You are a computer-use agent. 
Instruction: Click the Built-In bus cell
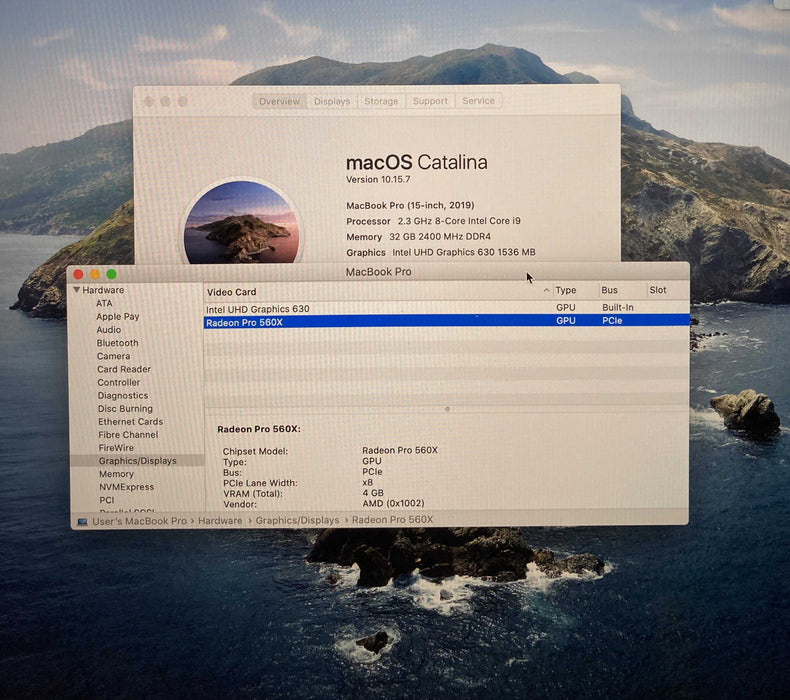[618, 307]
